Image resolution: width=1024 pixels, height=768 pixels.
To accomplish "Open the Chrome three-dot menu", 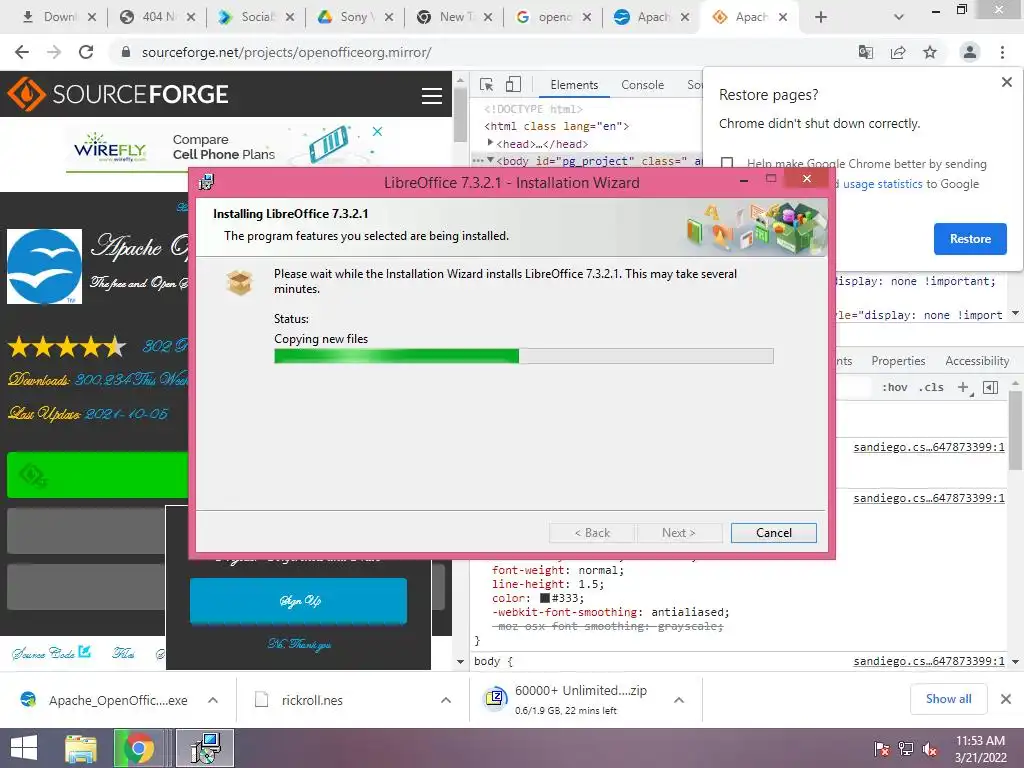I will tap(1002, 52).
